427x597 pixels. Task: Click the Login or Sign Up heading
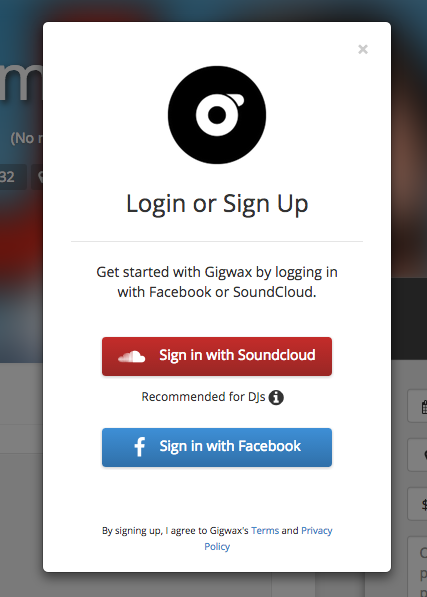click(x=217, y=204)
